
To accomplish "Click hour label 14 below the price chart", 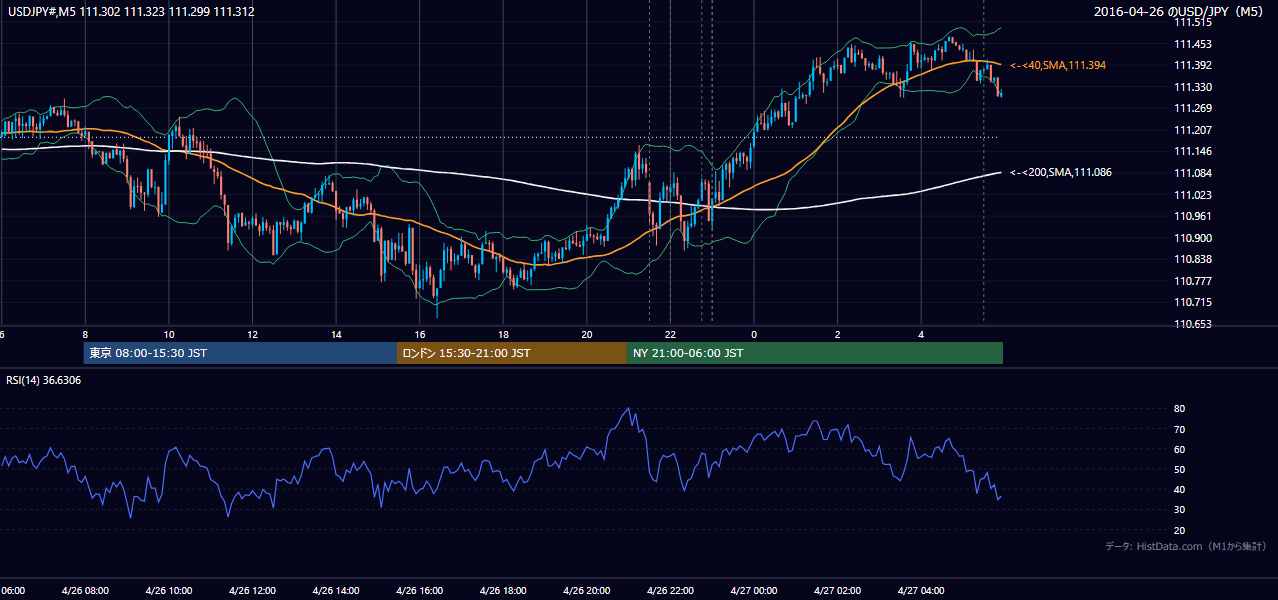I will pyautogui.click(x=337, y=334).
